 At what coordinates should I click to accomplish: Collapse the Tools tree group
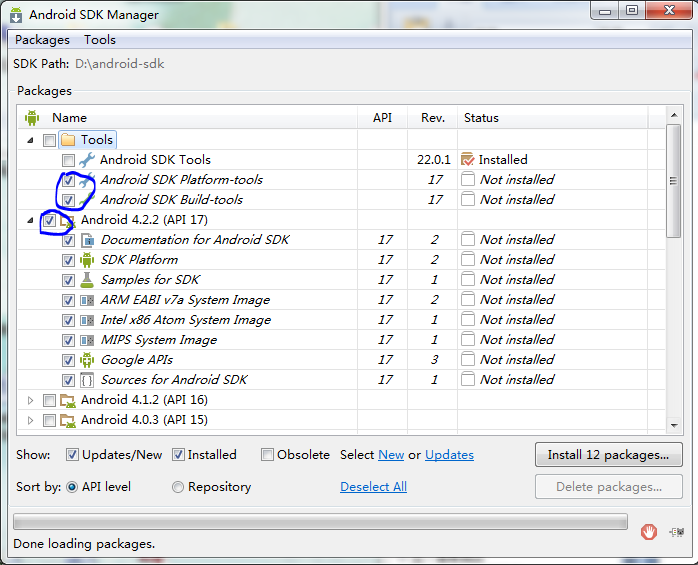[x=30, y=140]
